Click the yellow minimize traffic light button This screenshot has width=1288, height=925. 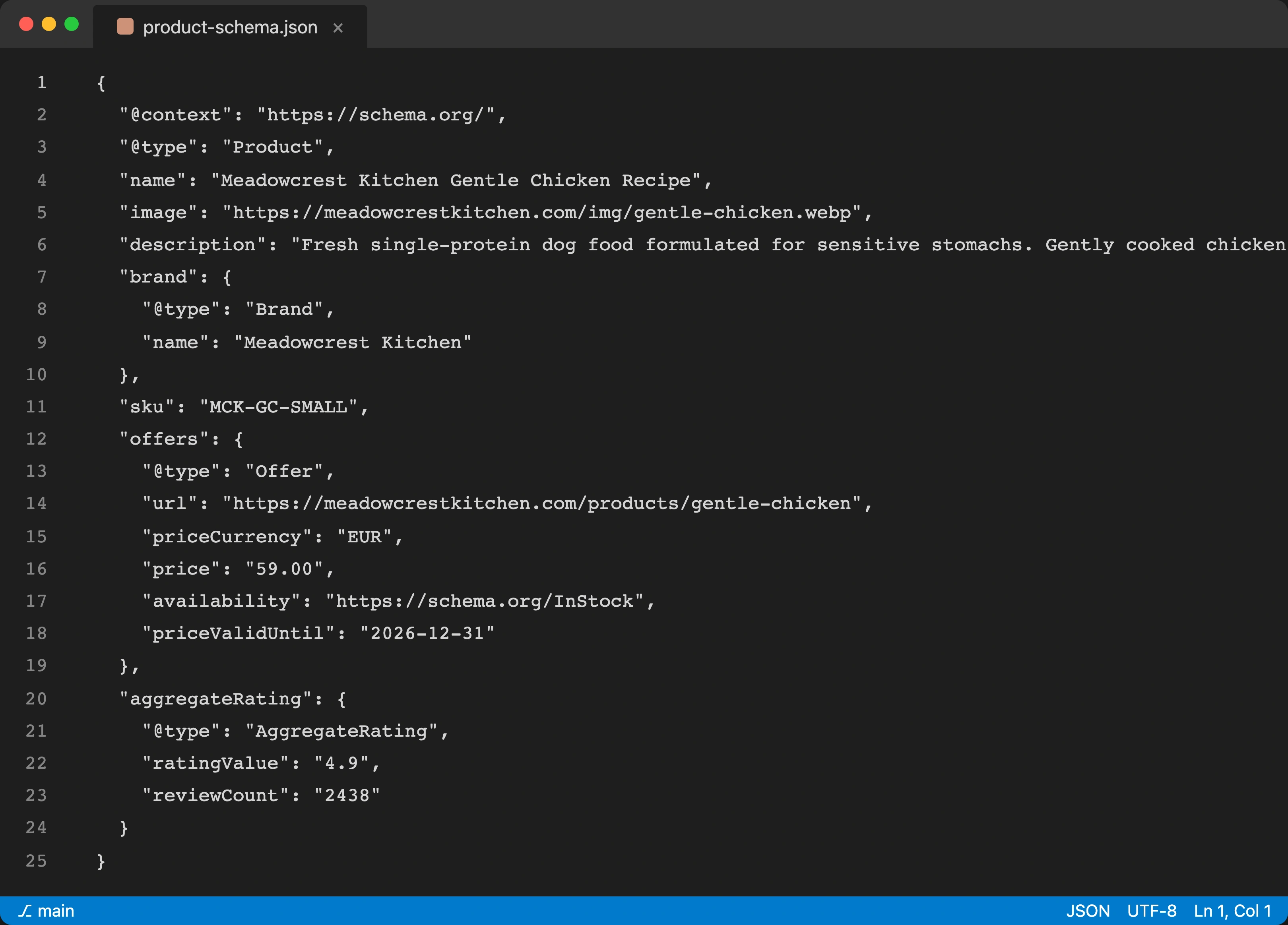point(49,24)
